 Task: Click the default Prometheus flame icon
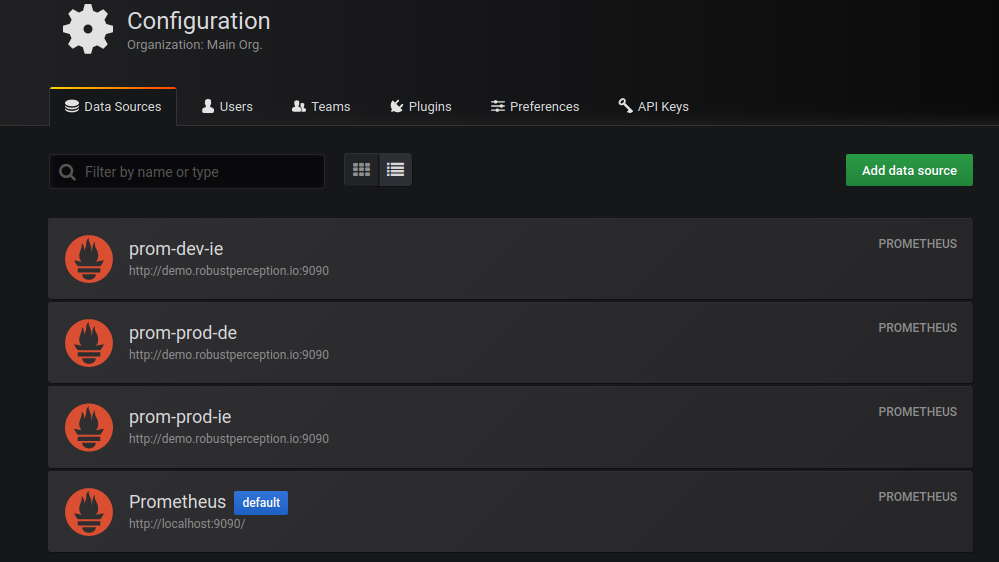(89, 512)
